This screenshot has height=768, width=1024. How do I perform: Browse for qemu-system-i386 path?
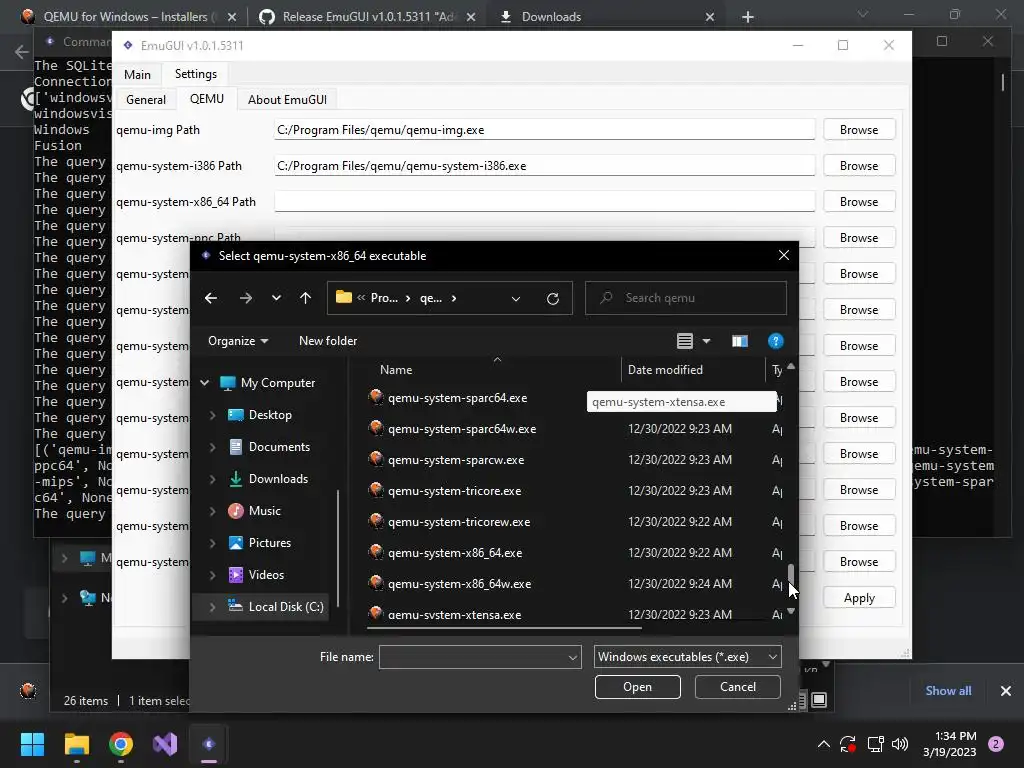click(859, 166)
